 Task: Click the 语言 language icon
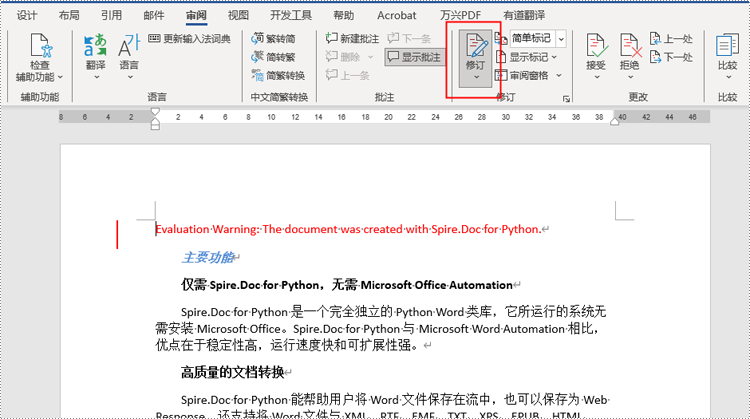coord(129,46)
